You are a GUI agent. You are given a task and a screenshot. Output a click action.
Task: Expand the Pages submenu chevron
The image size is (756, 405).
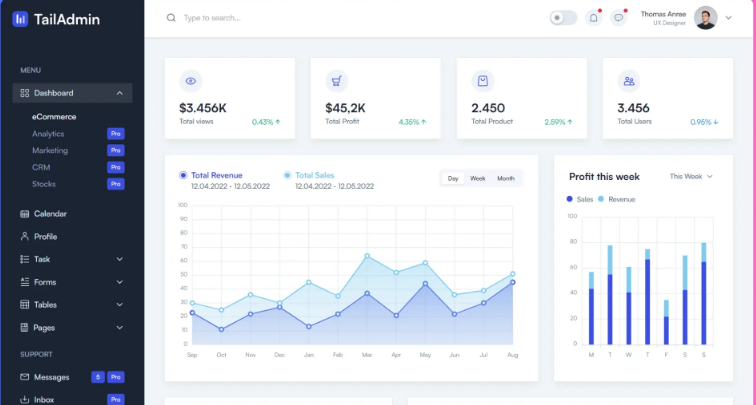point(120,327)
